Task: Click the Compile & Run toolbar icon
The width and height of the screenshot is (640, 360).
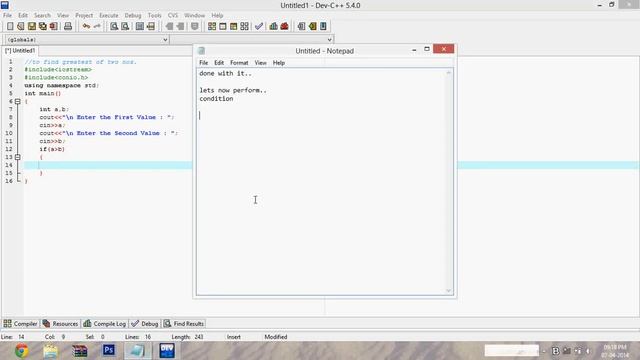Action: click(233, 26)
